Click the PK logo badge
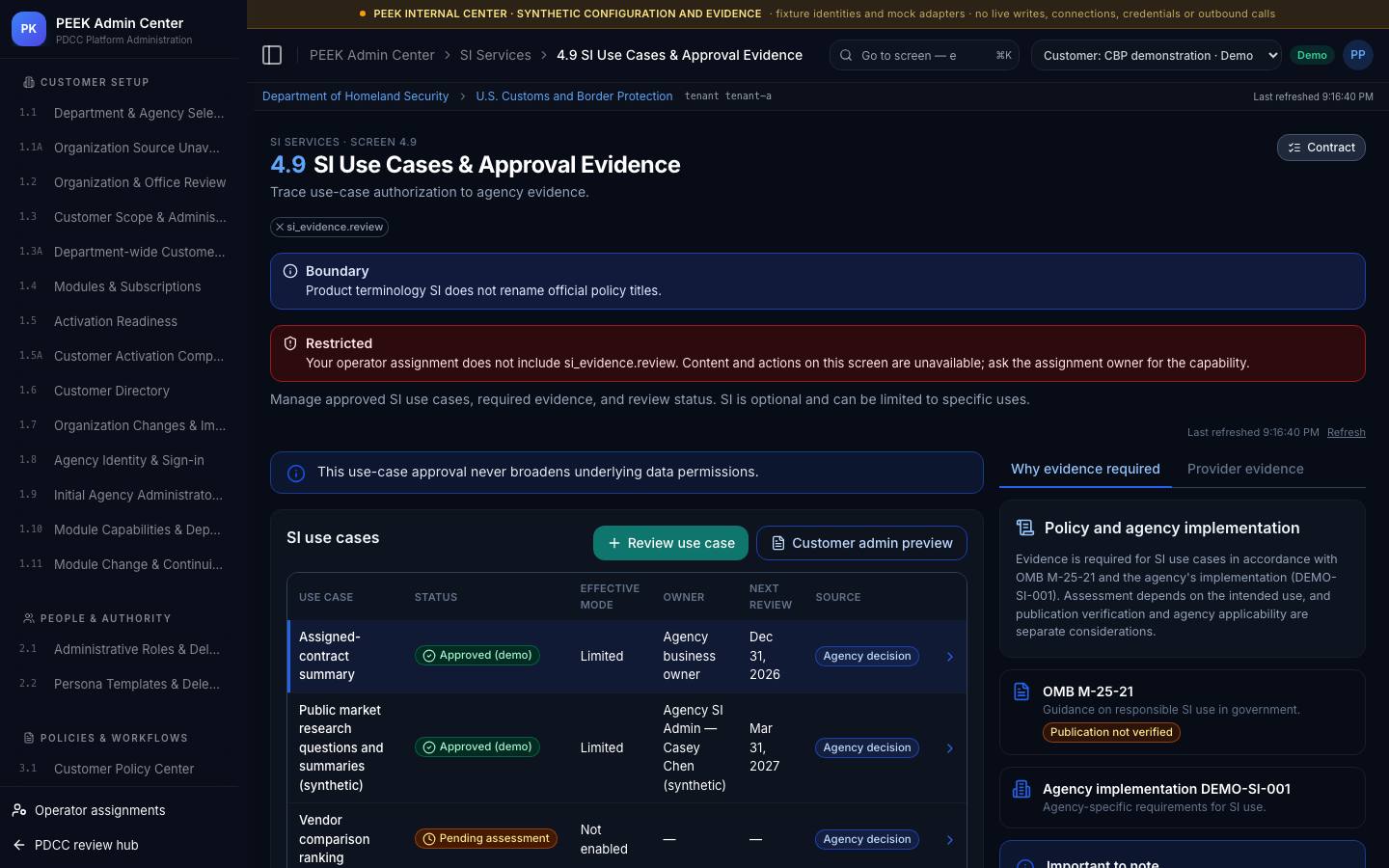This screenshot has height=868, width=1389. [28, 29]
